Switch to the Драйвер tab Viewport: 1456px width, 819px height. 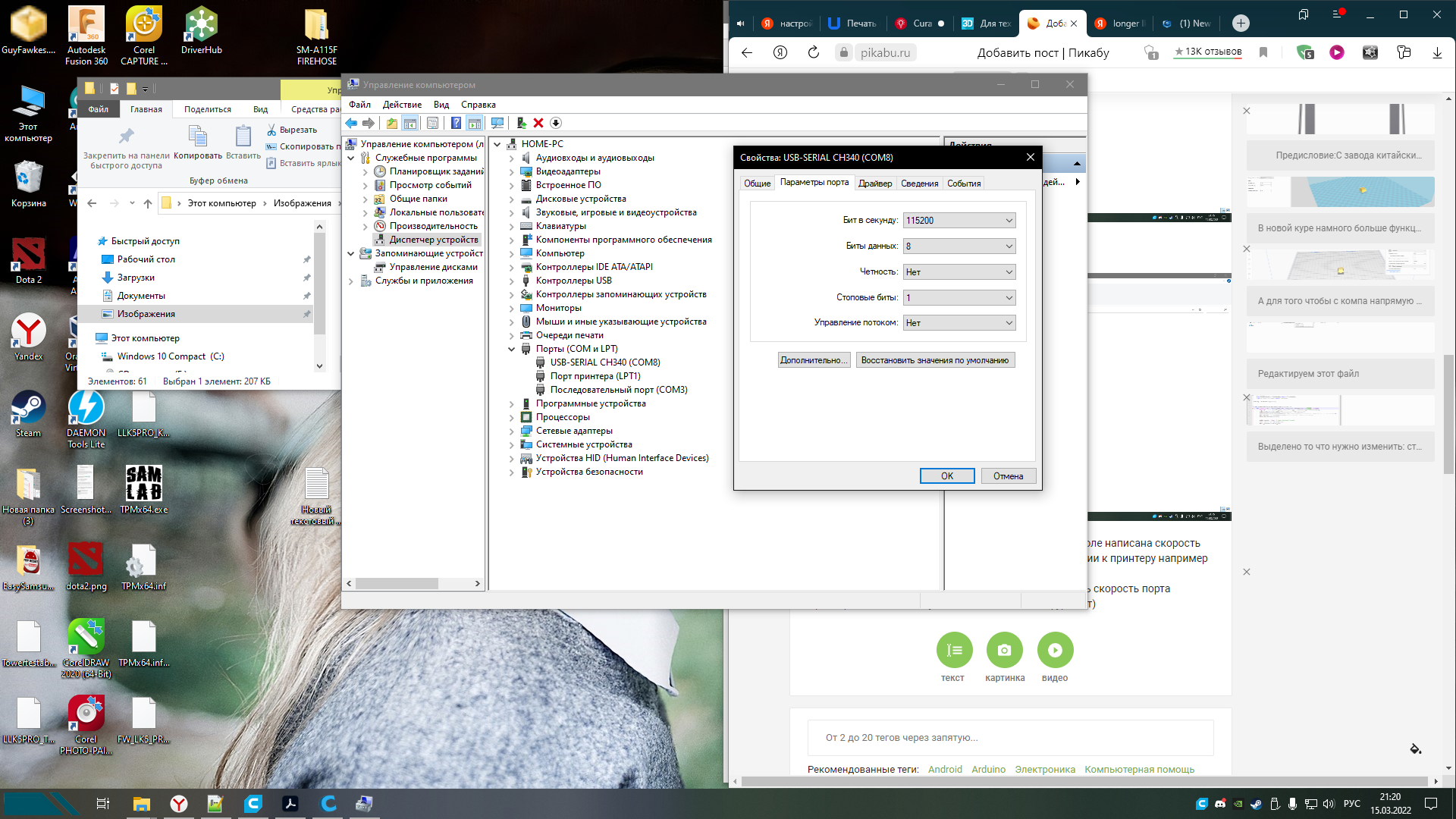[875, 184]
